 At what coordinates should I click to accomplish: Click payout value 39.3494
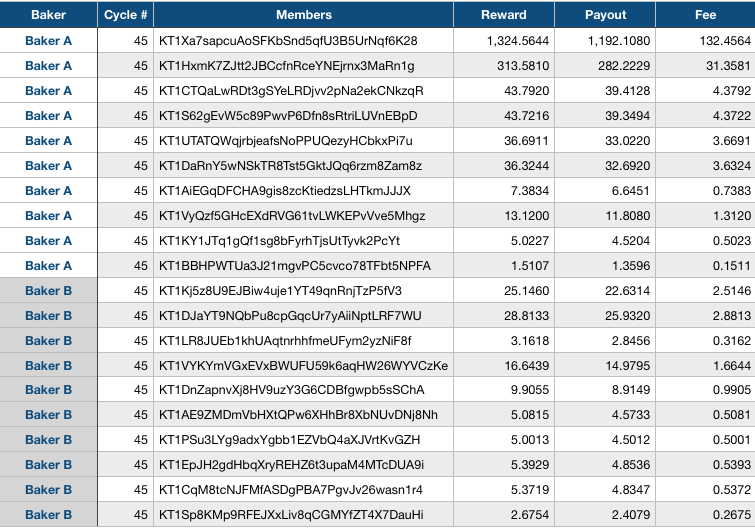627,116
